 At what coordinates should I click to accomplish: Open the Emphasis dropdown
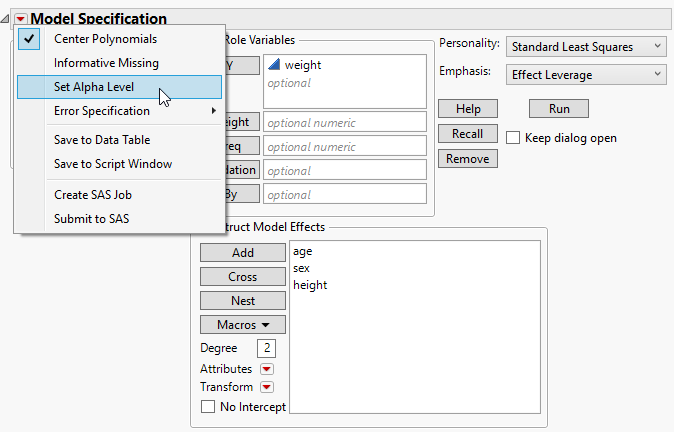(585, 74)
